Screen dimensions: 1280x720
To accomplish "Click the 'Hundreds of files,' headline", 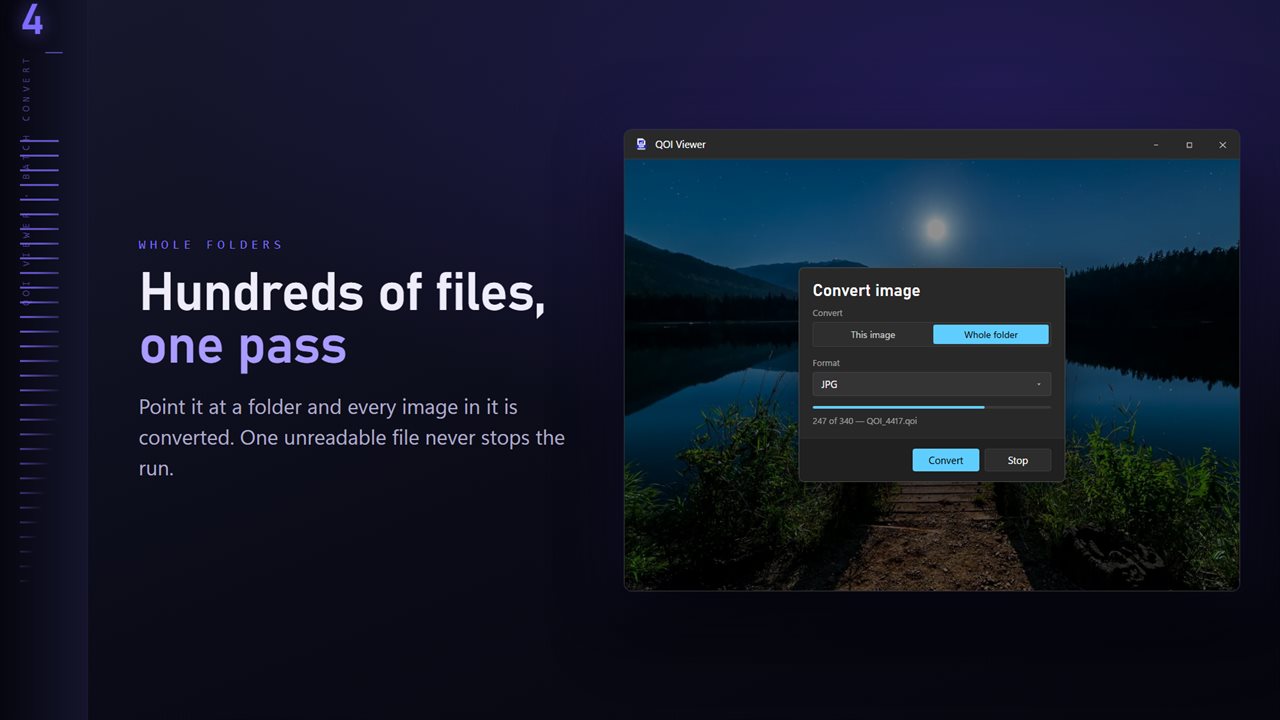I will (343, 293).
